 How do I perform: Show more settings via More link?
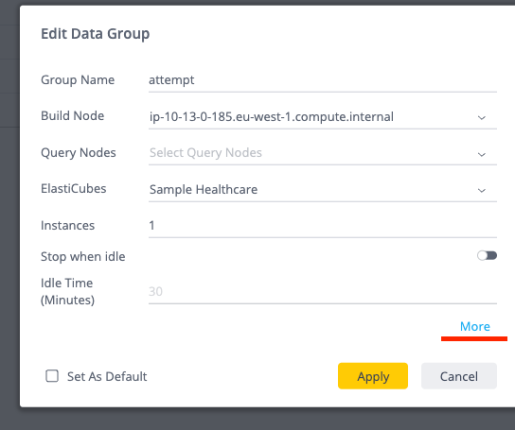click(x=475, y=326)
